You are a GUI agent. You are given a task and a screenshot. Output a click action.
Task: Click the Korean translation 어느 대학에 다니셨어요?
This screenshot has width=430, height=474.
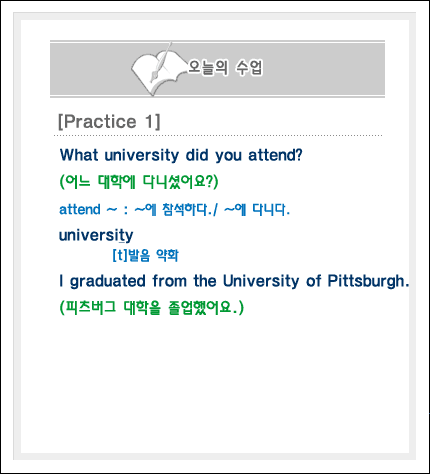click(139, 182)
